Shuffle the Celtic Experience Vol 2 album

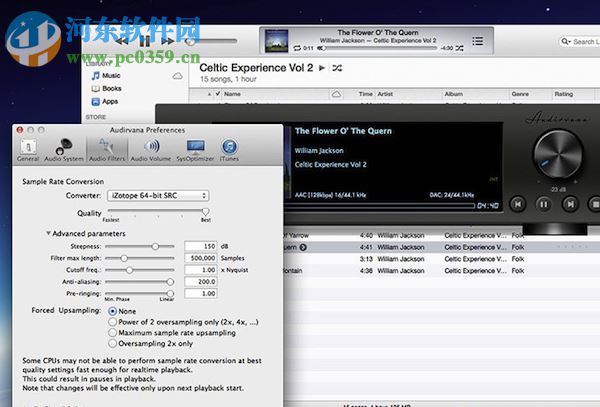[x=337, y=68]
